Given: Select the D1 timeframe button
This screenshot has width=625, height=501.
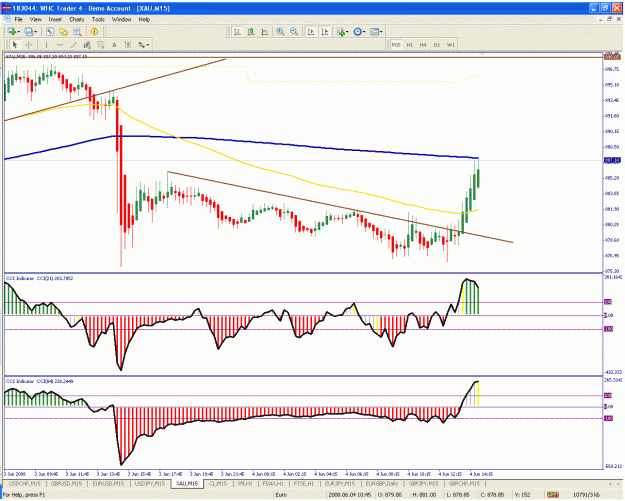Looking at the screenshot, I should [437, 45].
